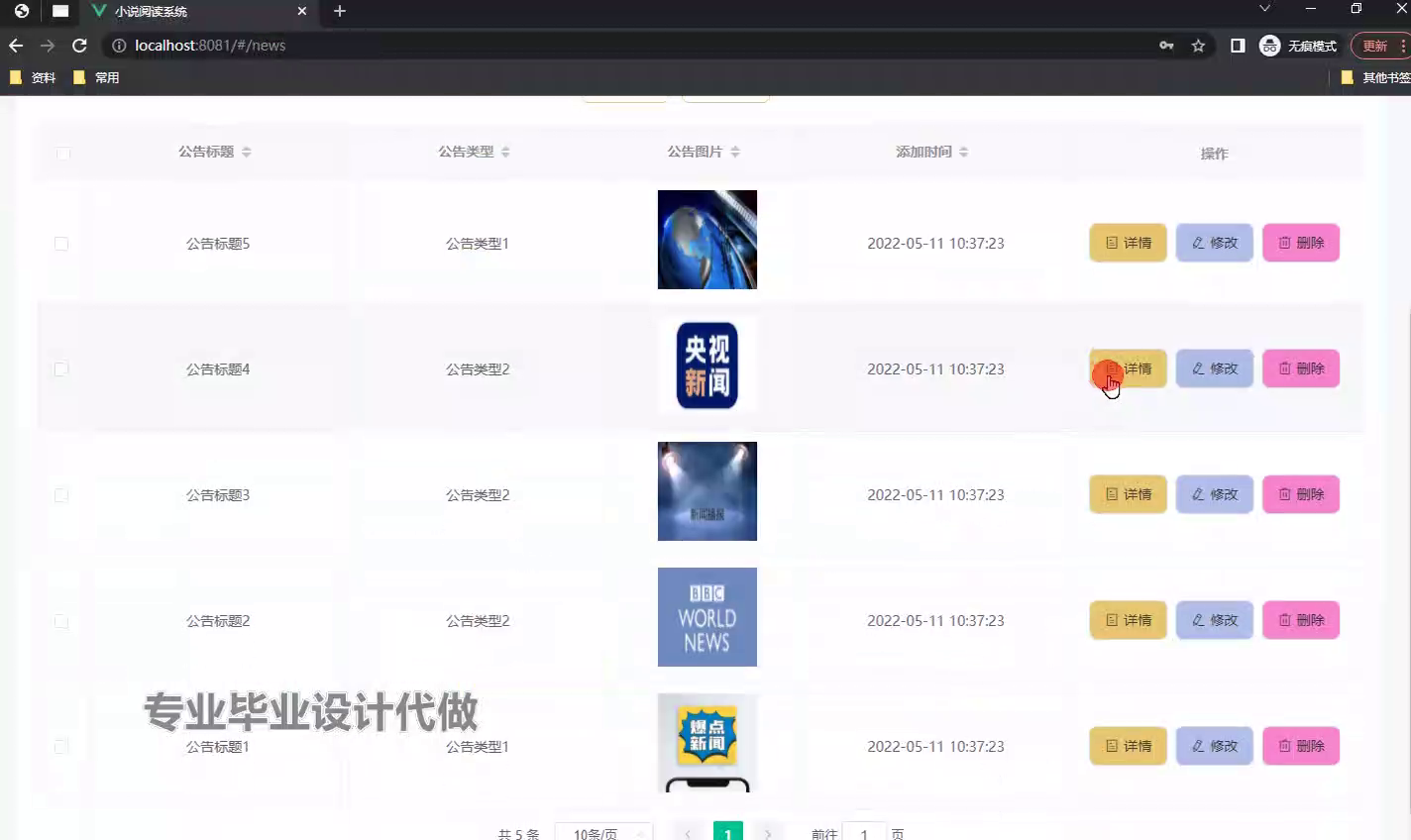Open 详情 for 公告标题2
Viewport: 1411px width, 840px height.
click(1129, 620)
